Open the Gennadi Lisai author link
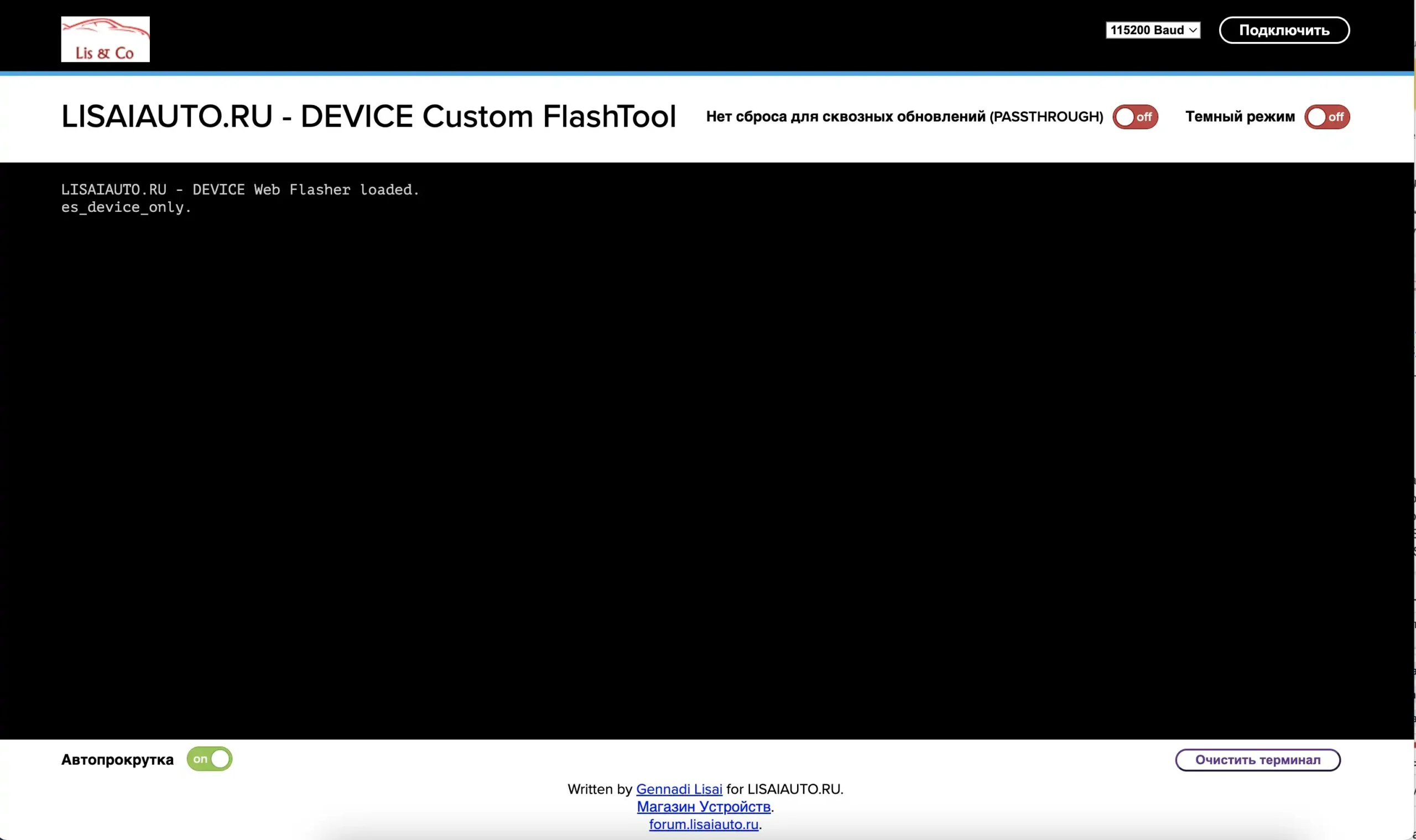 point(679,789)
